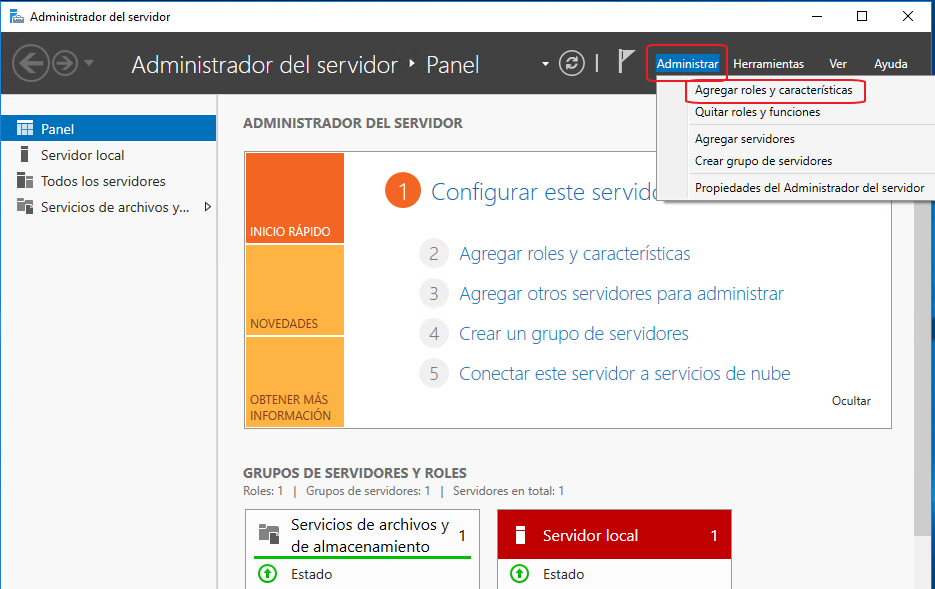935x589 pixels.
Task: Click Servidor local tile server icon
Action: (520, 535)
